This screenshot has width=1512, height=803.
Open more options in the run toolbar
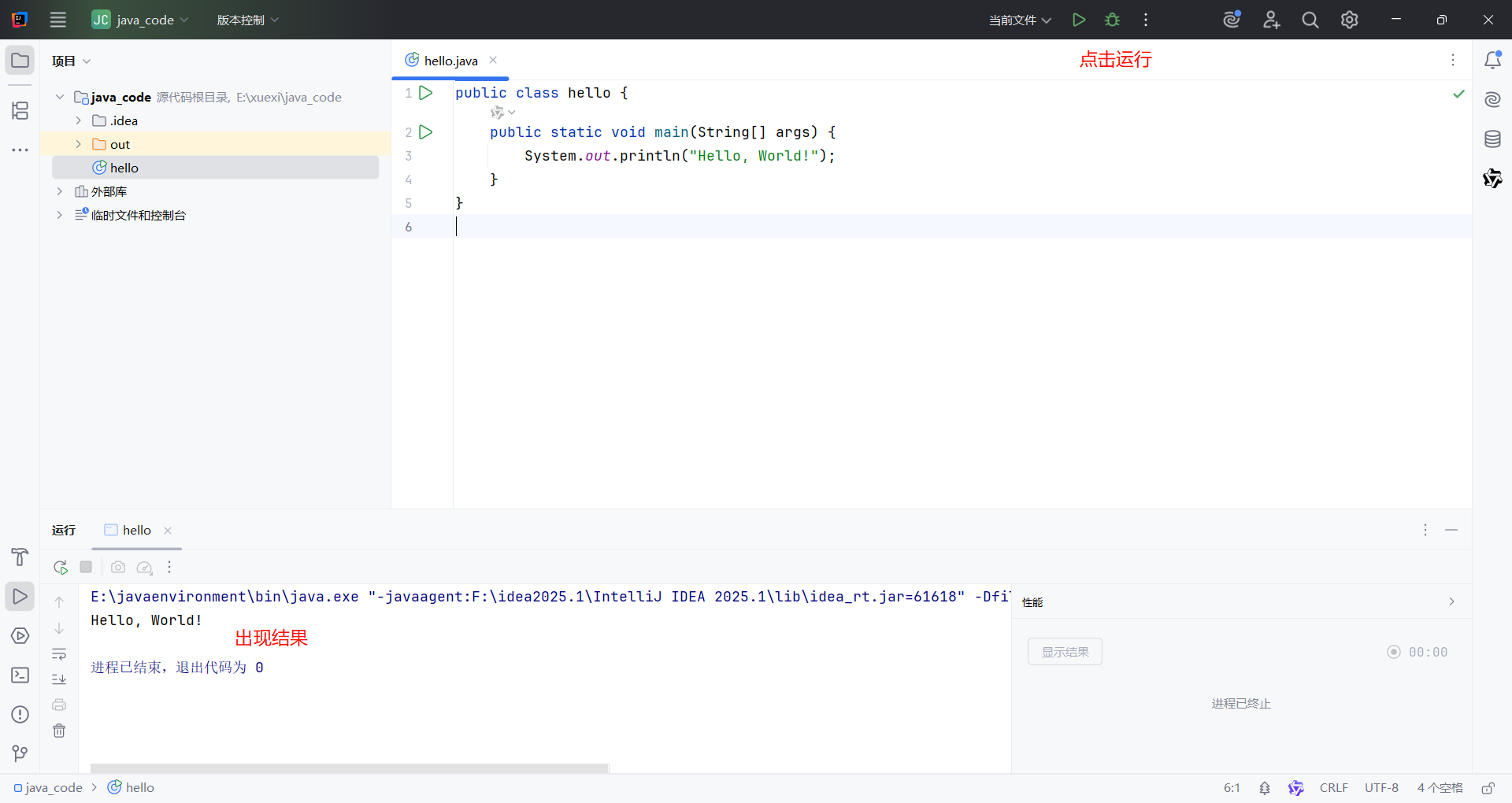click(169, 567)
